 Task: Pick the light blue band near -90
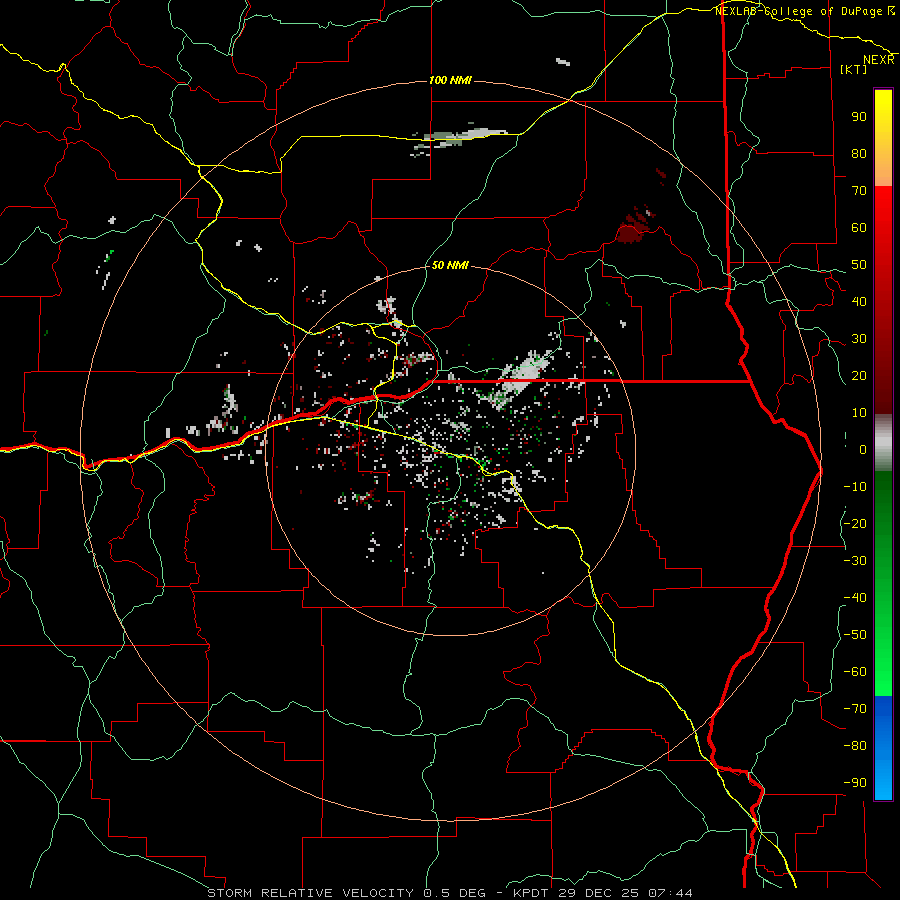[x=883, y=781]
